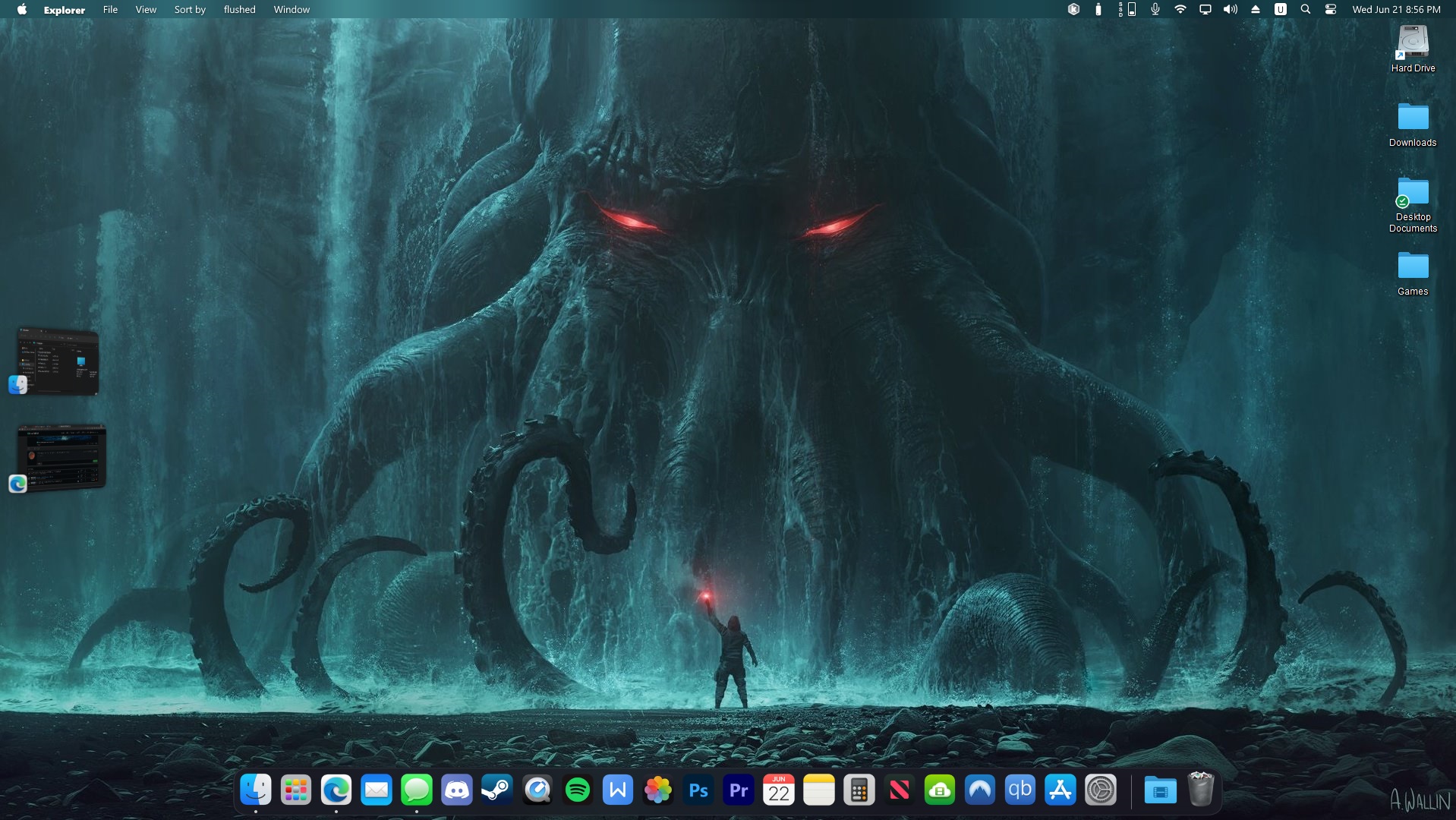Open the Apple menu
This screenshot has width=1456, height=820.
[22, 9]
